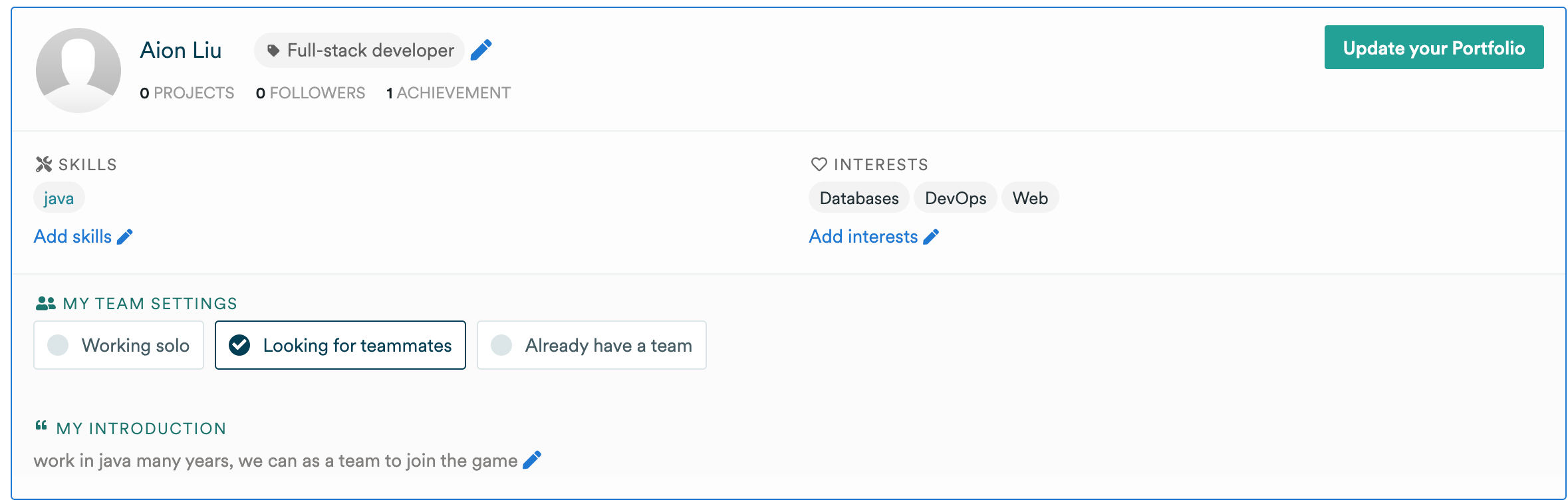Click the java skill tag

[59, 198]
